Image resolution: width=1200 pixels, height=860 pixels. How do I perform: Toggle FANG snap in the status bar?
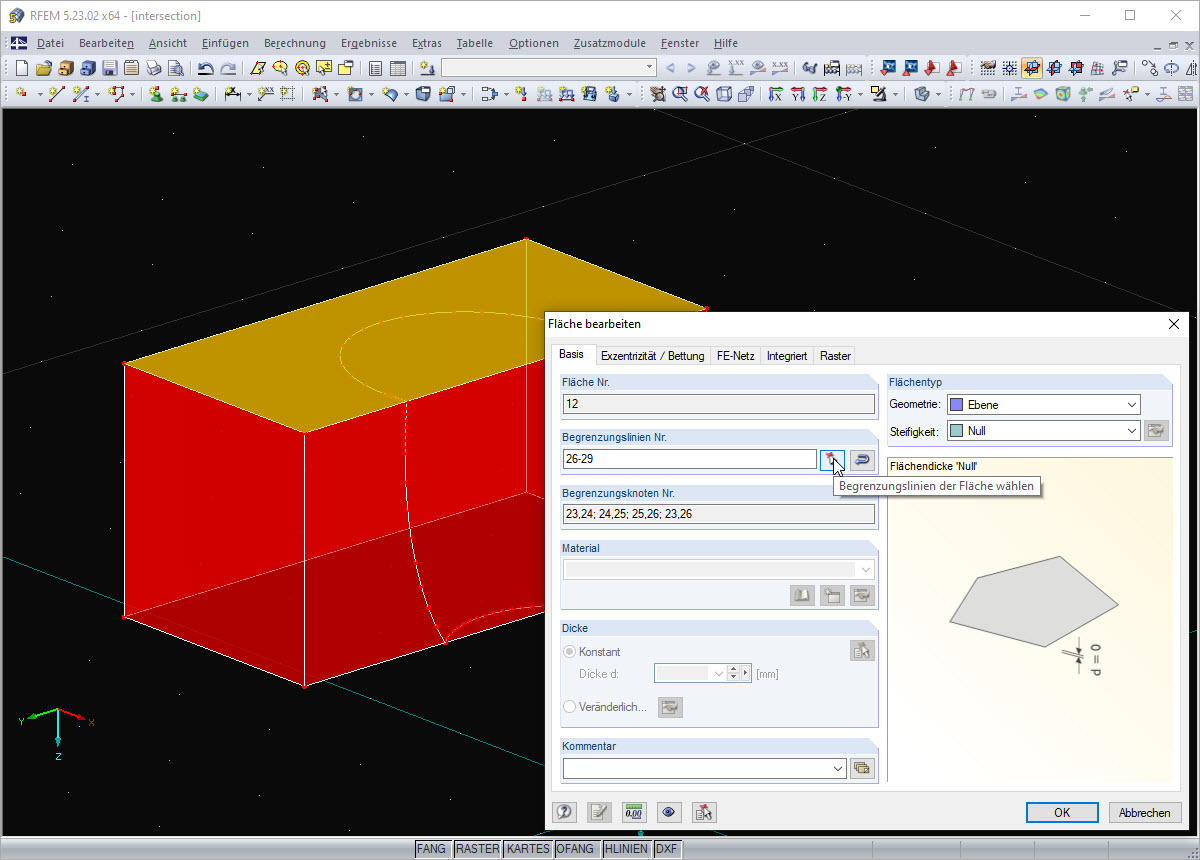(432, 849)
